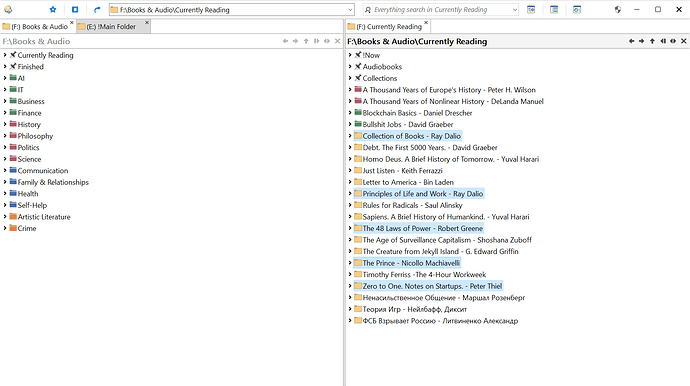690x386 pixels.
Task: Click the window icon with green refresh symbol
Action: click(577, 10)
